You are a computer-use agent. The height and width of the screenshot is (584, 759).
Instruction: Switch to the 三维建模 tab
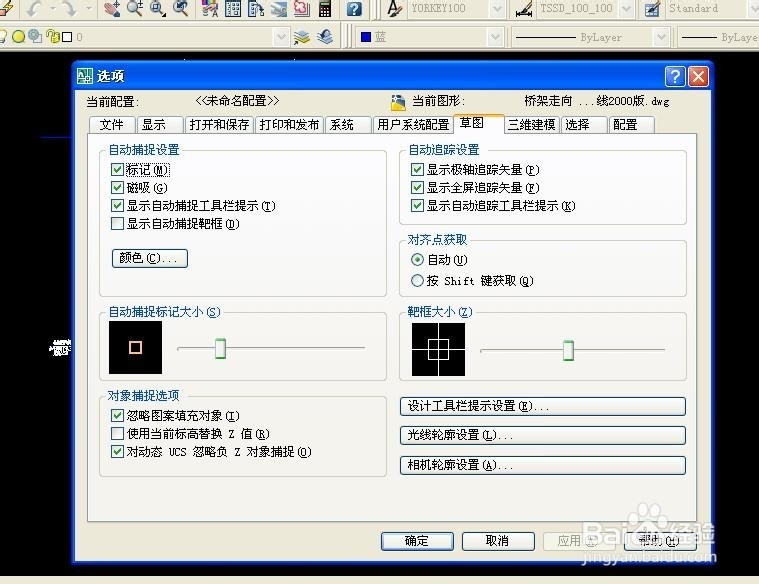pos(531,125)
